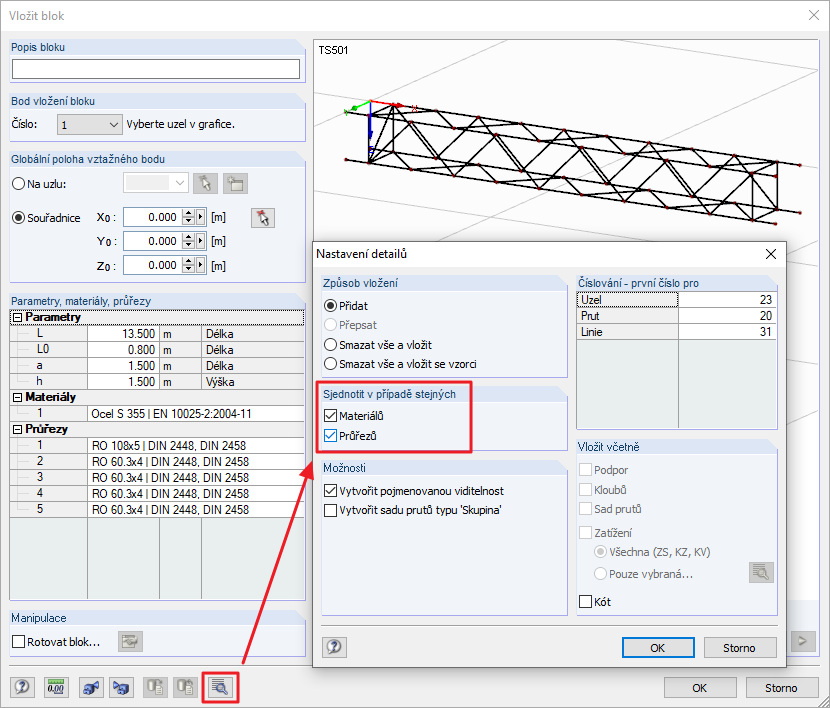Close the Vložit blok window
Image resolution: width=830 pixels, height=708 pixels.
[x=814, y=15]
